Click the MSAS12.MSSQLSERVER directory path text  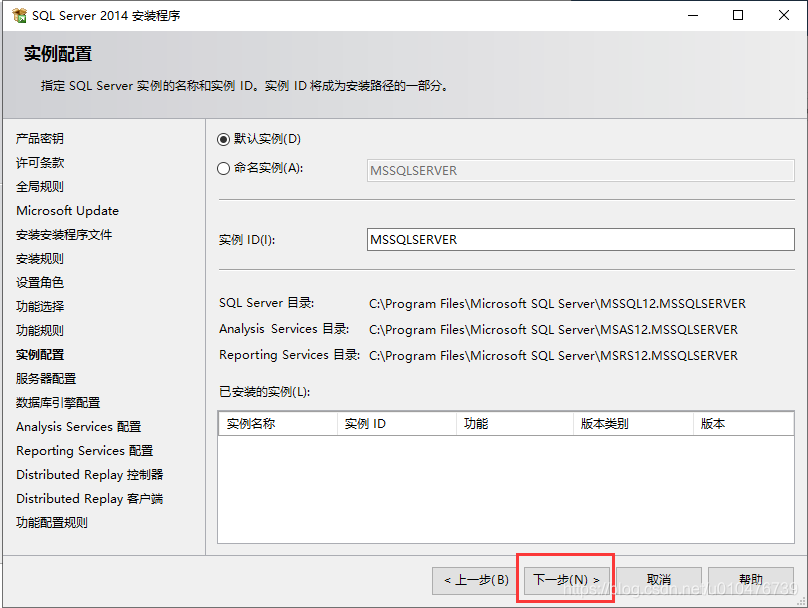click(553, 330)
